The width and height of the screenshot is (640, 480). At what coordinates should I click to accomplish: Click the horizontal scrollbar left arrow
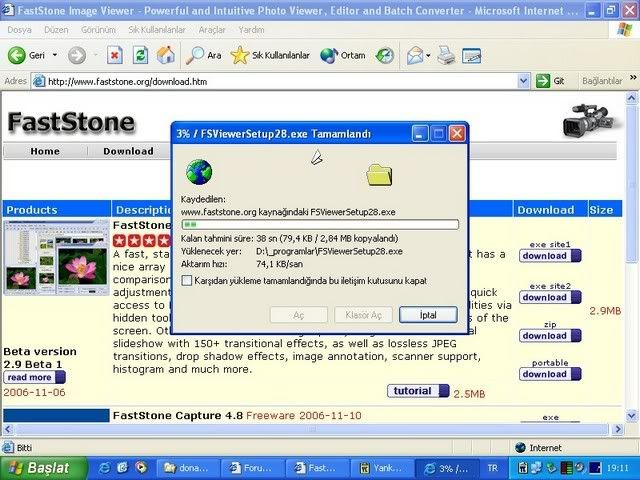coord(9,429)
